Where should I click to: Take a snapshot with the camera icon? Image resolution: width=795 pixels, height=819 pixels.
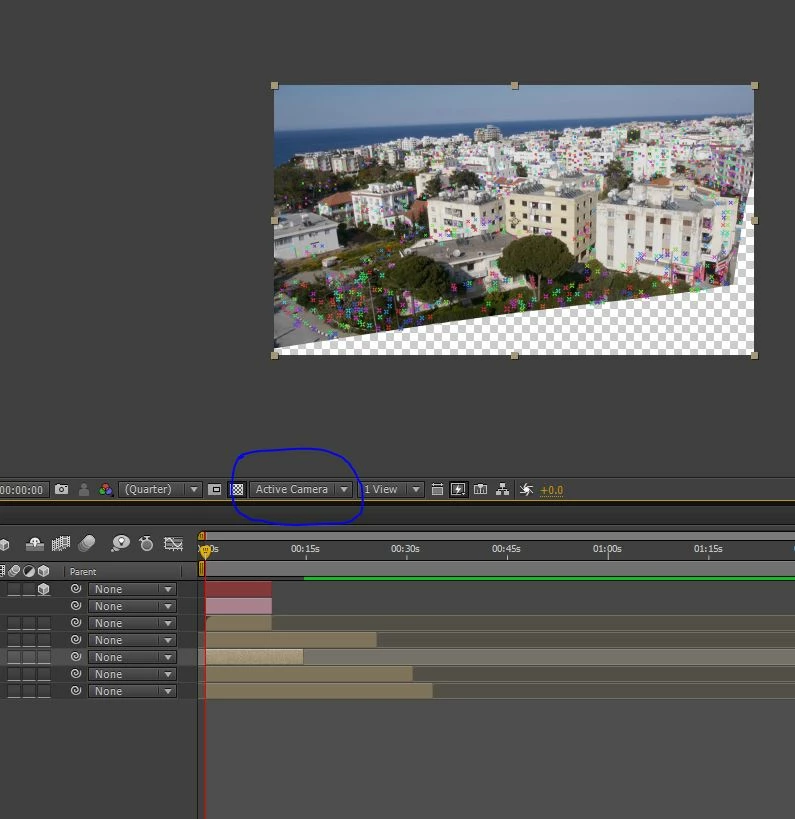click(x=61, y=489)
